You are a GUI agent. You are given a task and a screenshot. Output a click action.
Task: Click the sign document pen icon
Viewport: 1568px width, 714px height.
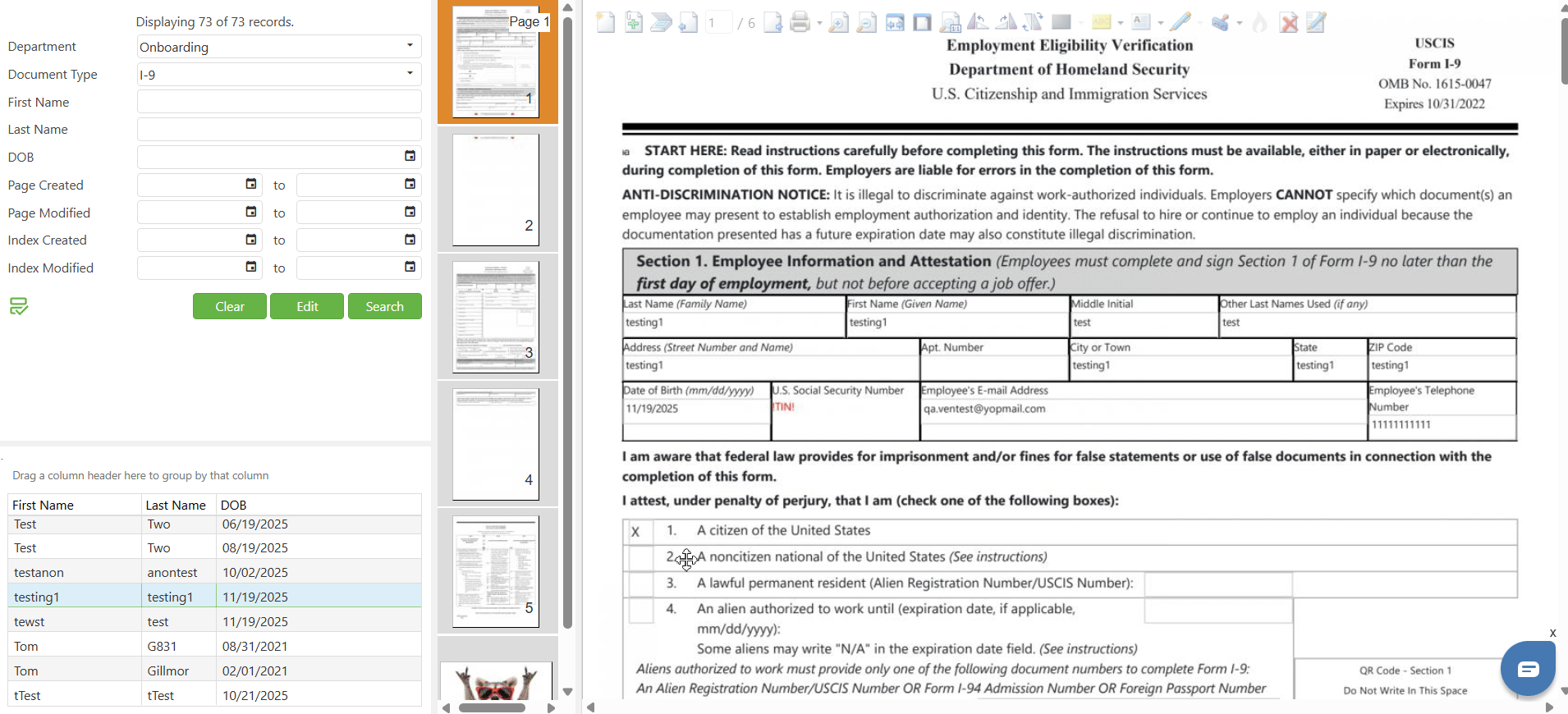[x=1316, y=22]
